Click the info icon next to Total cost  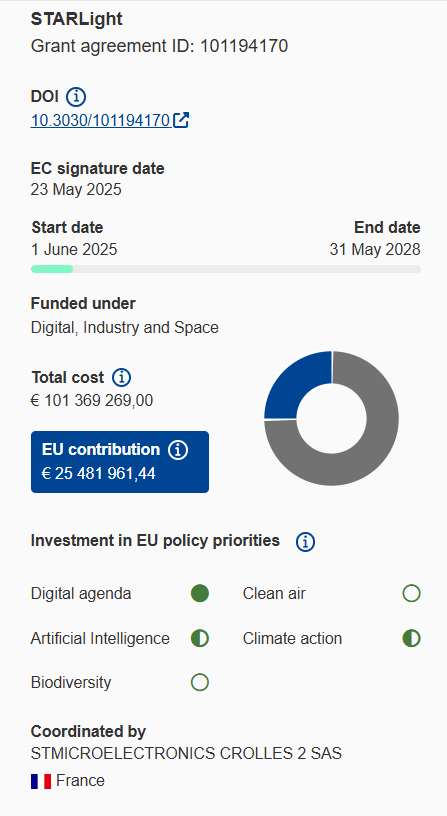[x=122, y=377]
